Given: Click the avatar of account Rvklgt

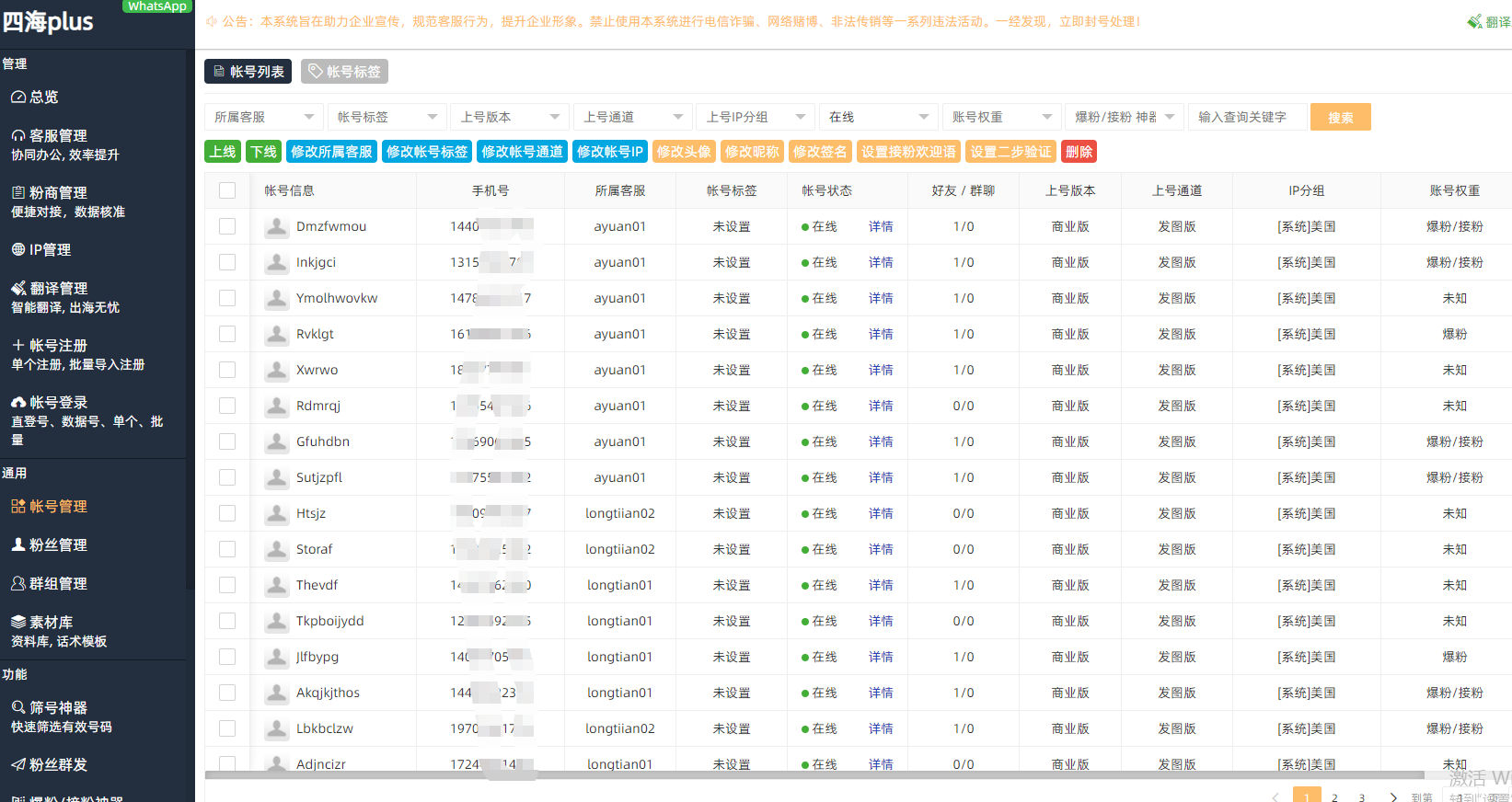Looking at the screenshot, I should tap(276, 334).
